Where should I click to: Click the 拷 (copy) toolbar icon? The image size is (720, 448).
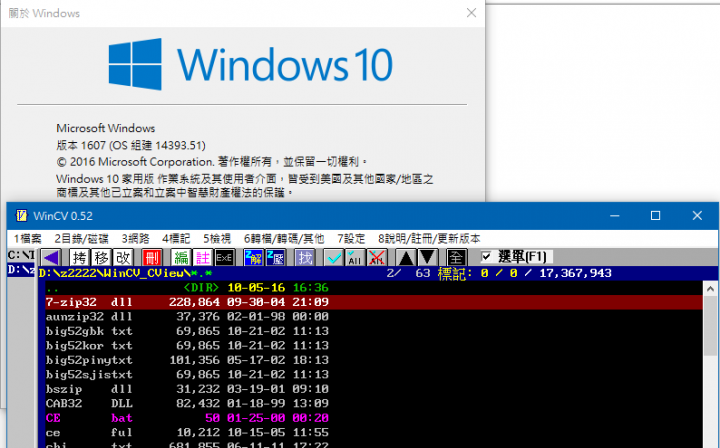coord(79,258)
